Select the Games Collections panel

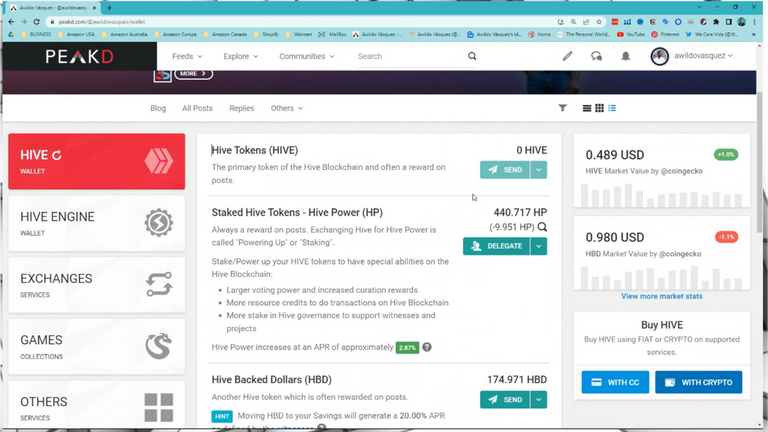tap(96, 347)
